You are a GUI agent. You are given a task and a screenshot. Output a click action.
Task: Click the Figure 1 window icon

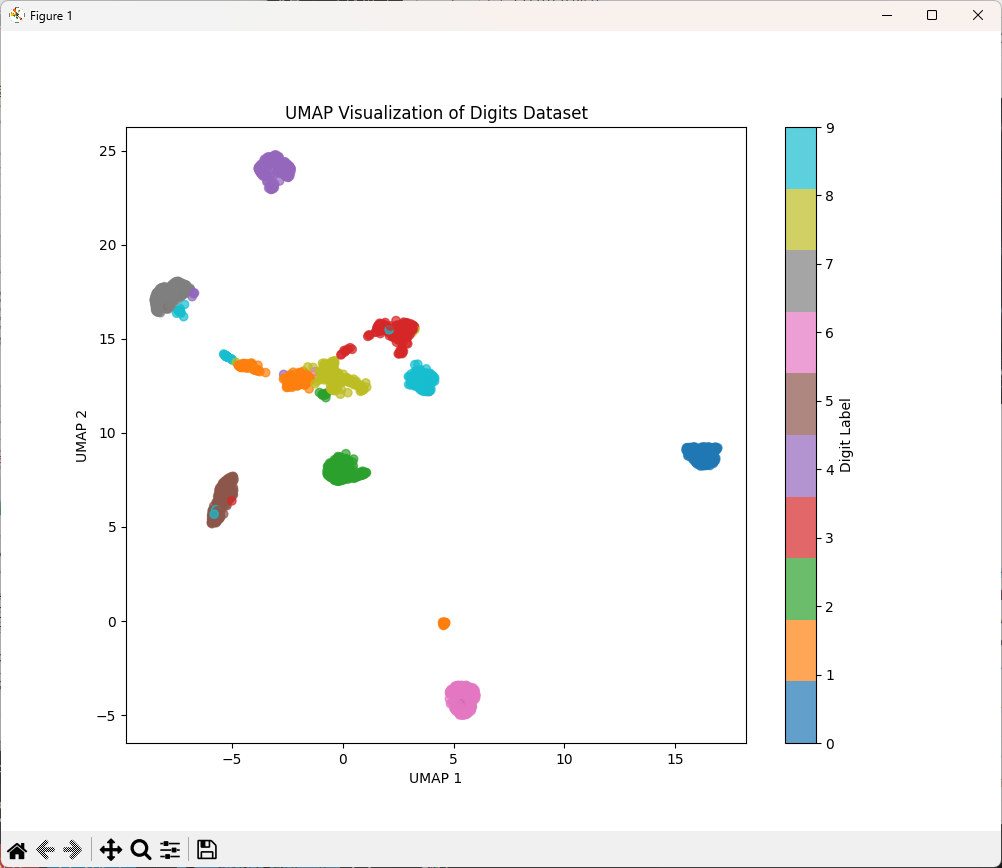[16, 15]
